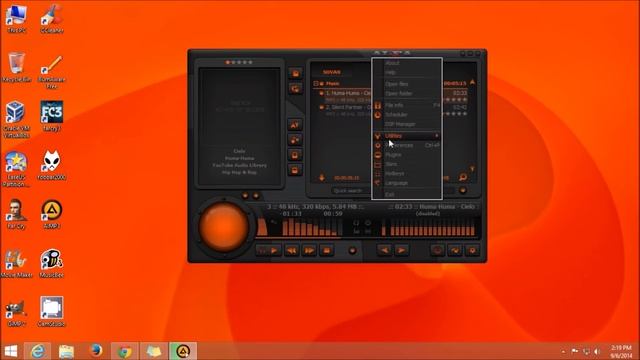Select the farcry3 desktop shortcut
640x360 pixels.
pyautogui.click(x=52, y=116)
